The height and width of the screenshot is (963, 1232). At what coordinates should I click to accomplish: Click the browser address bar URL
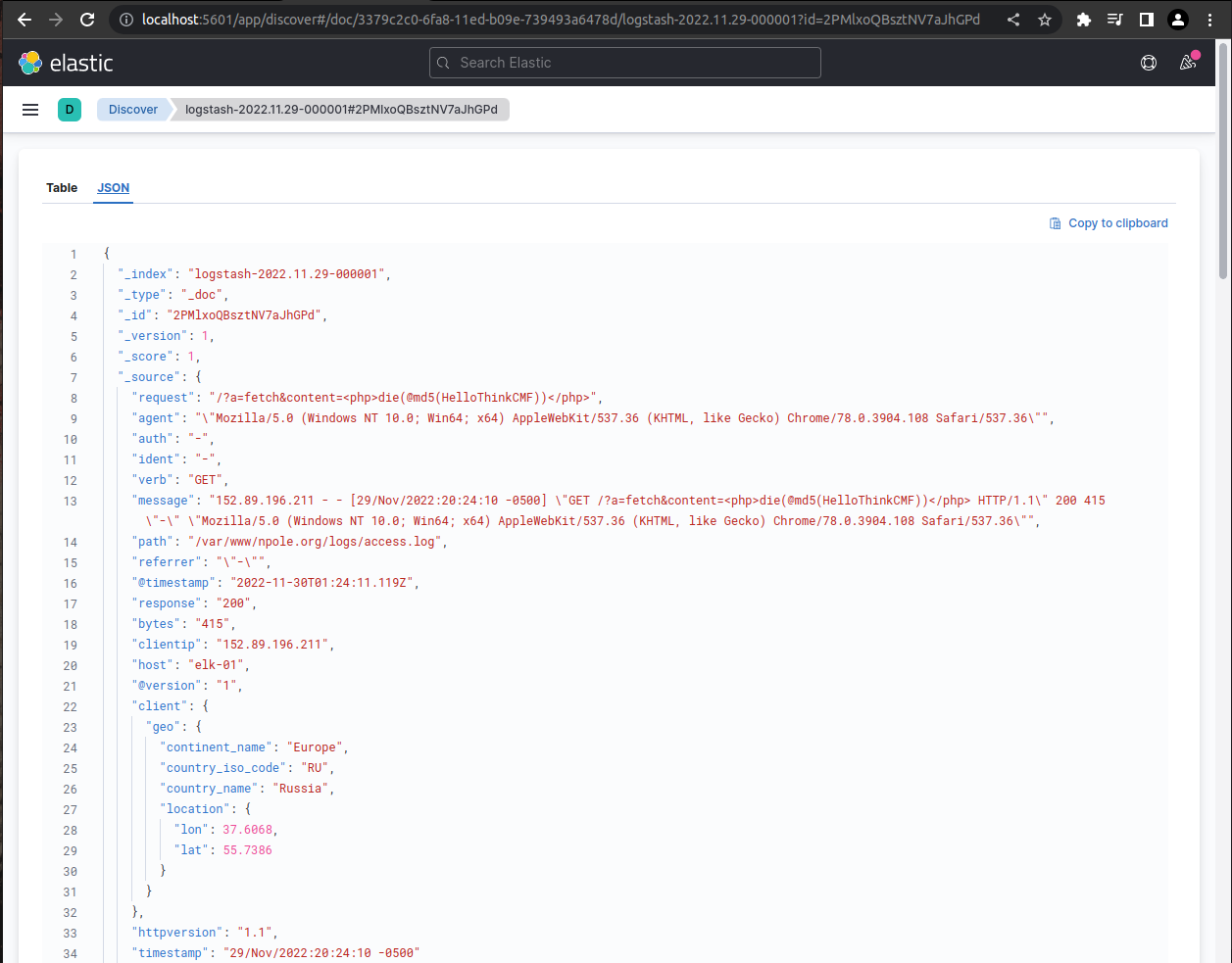pyautogui.click(x=561, y=20)
